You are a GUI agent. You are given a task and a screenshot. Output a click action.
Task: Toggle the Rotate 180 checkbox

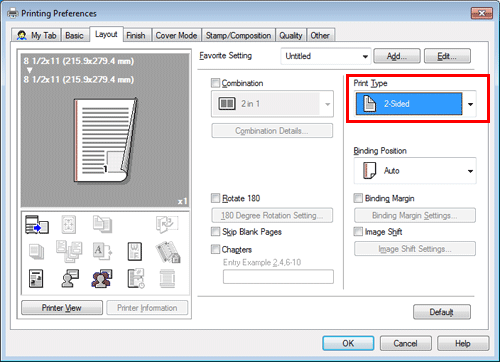point(215,198)
